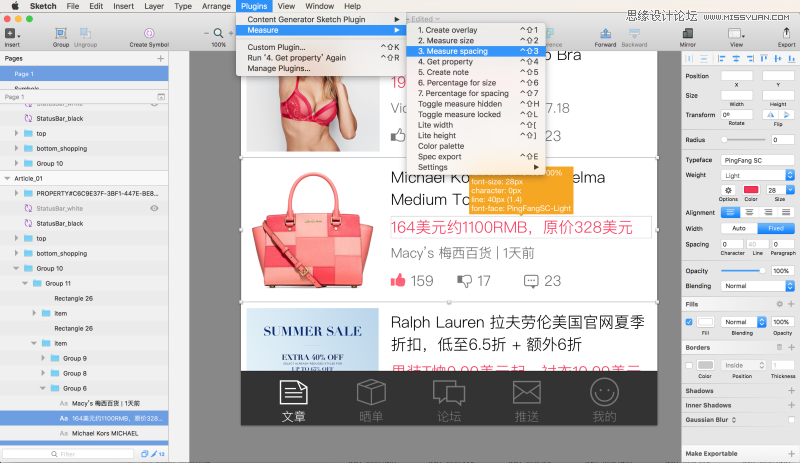Expand the PROPERTY#C6C9E37F layer group
The height and width of the screenshot is (463, 800).
tap(16, 193)
